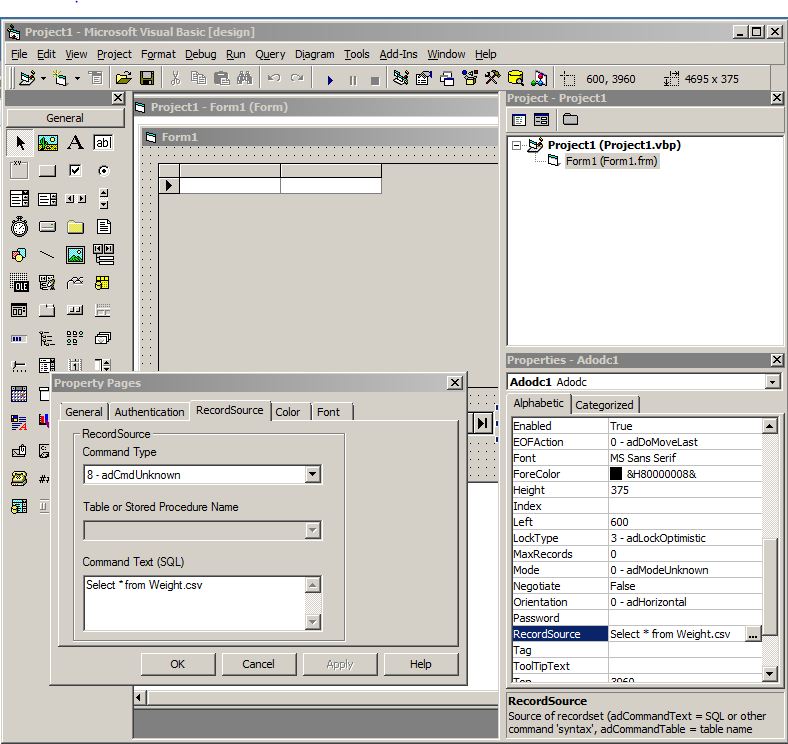This screenshot has width=788, height=744.
Task: Select the EOFAction property row
Action: pyautogui.click(x=637, y=442)
